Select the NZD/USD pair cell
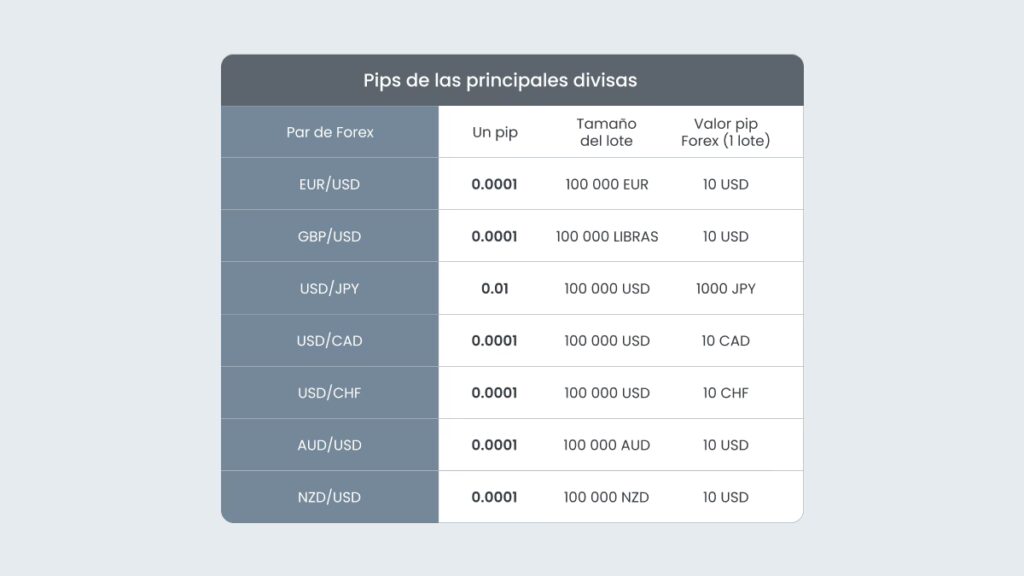Image resolution: width=1024 pixels, height=576 pixels. pos(330,497)
